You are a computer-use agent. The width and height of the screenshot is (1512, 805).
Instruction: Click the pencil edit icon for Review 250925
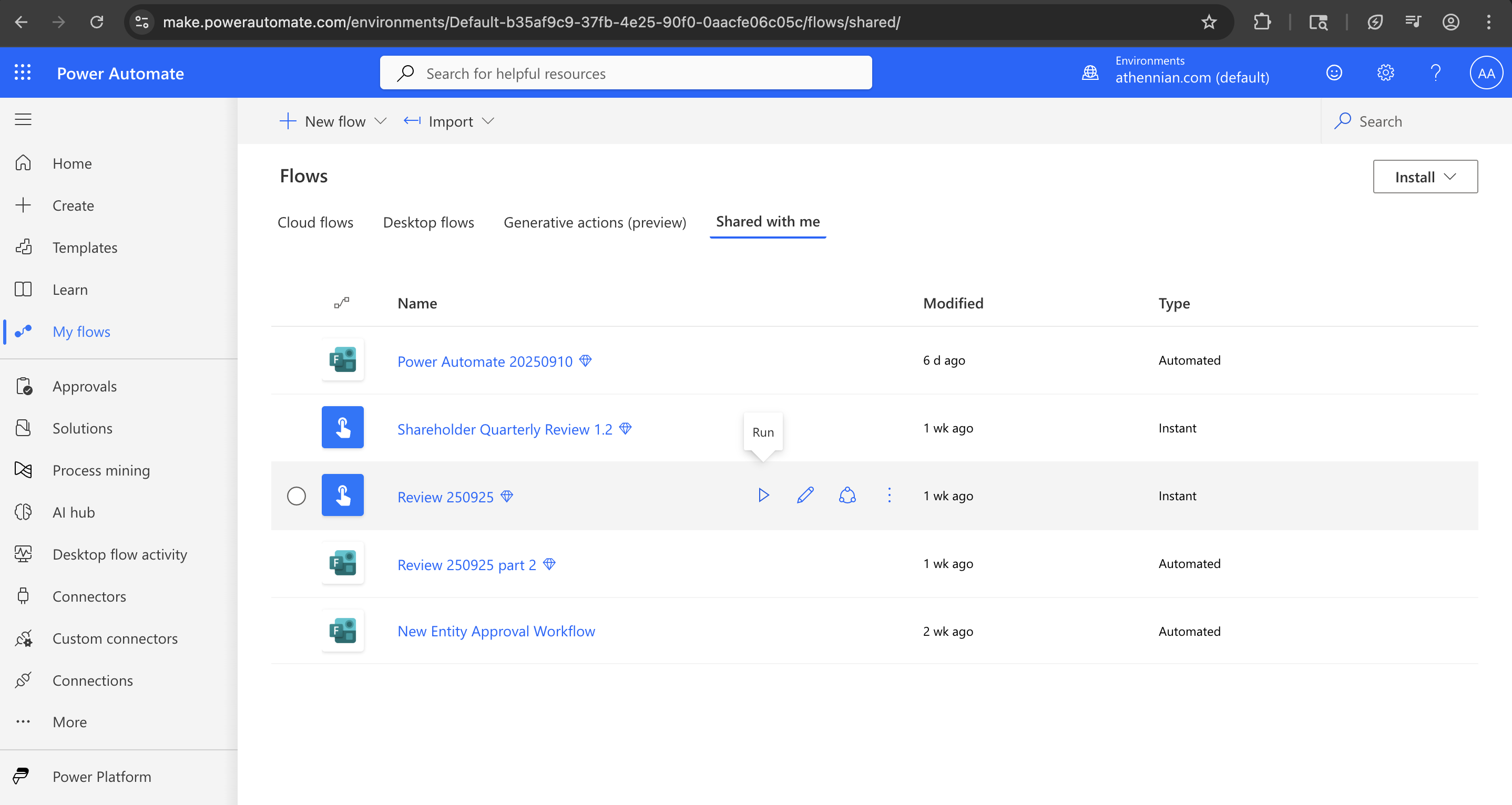pyautogui.click(x=805, y=496)
